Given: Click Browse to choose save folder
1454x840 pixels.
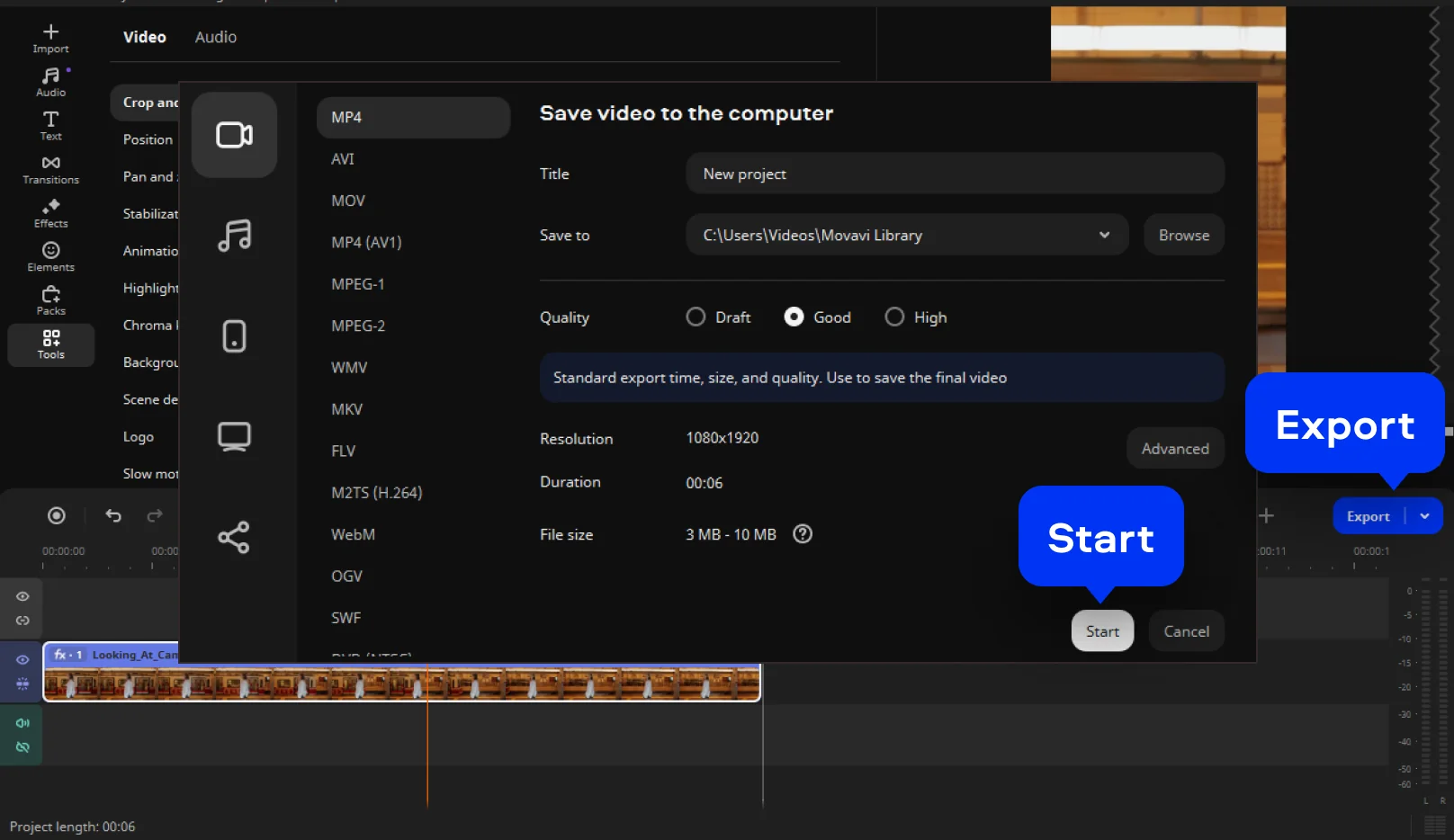Looking at the screenshot, I should pyautogui.click(x=1183, y=236).
